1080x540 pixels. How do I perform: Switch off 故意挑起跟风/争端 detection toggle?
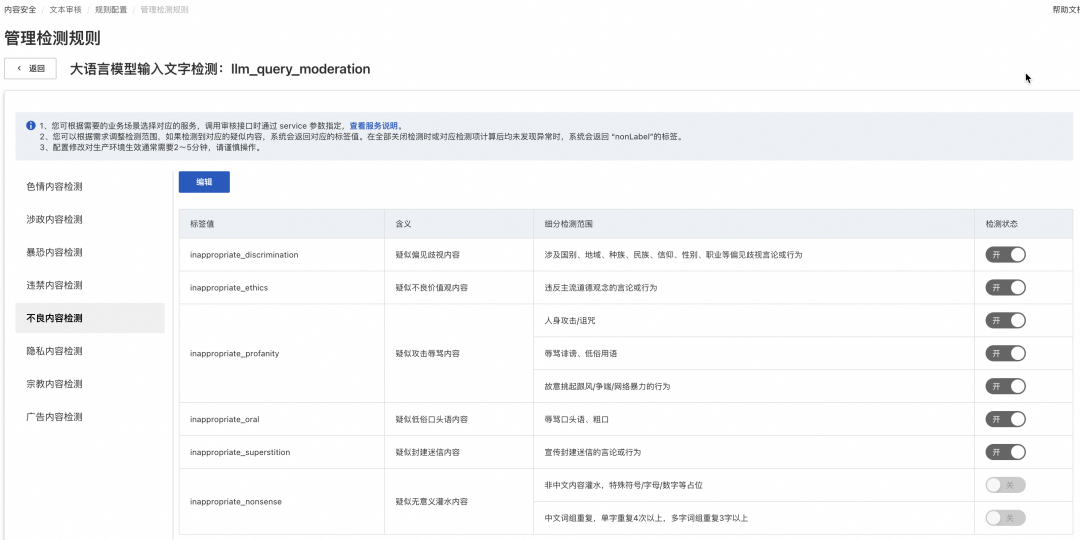click(1005, 386)
